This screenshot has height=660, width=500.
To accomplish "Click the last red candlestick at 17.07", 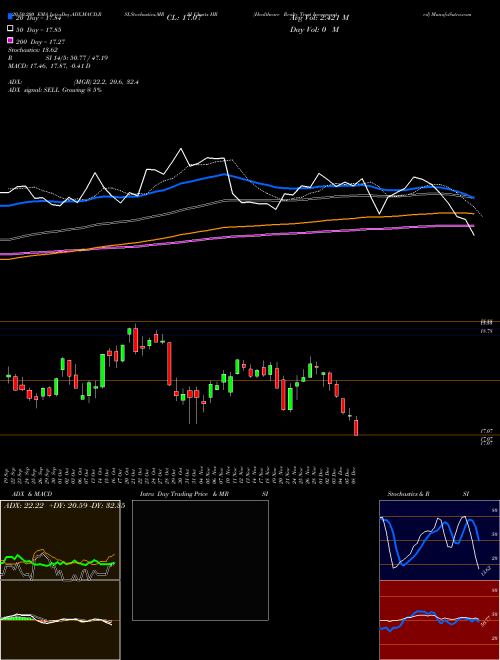I will point(356,427).
